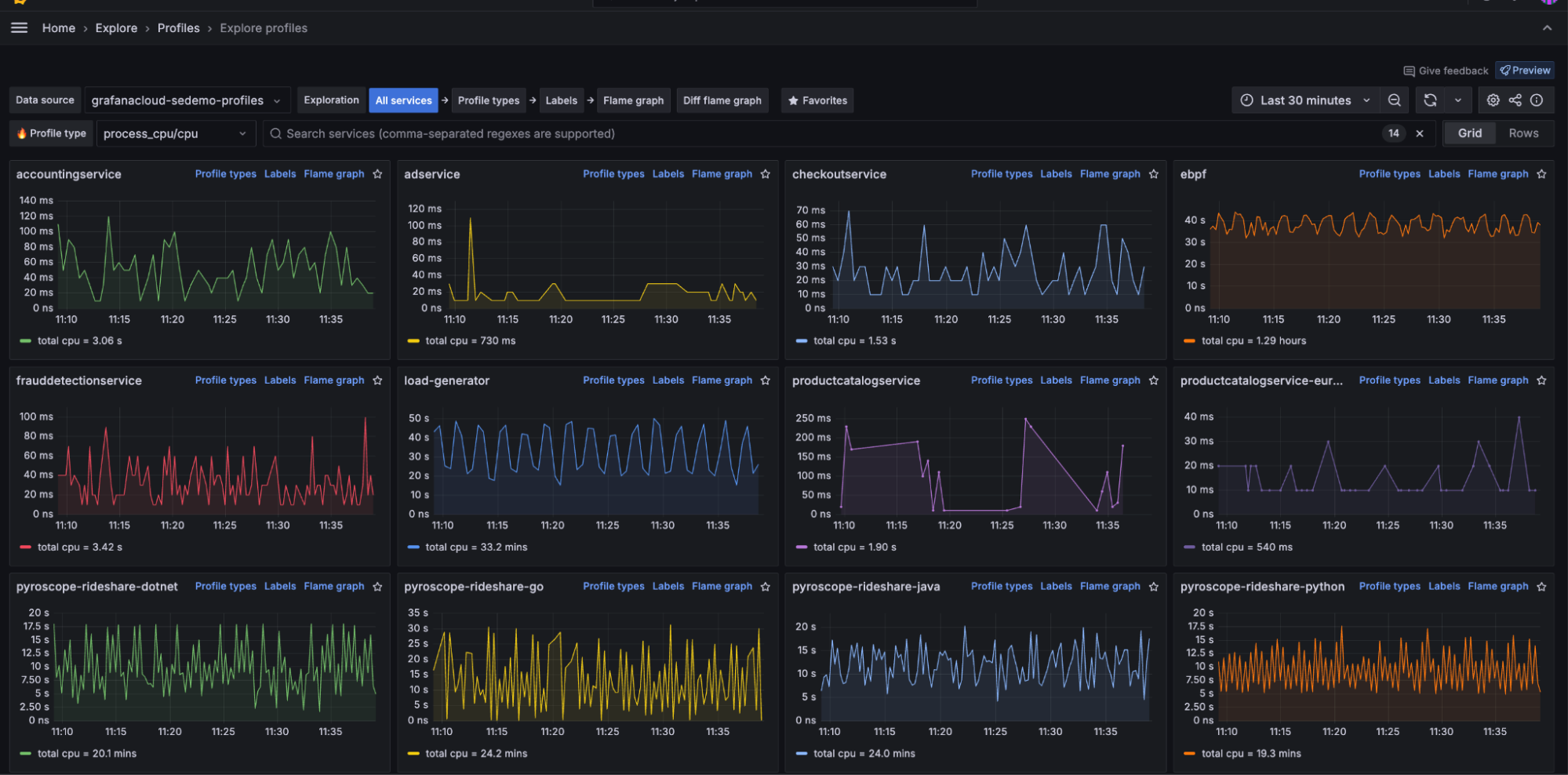Click the info icon next to share
Viewport: 1568px width, 775px height.
pos(1537,100)
